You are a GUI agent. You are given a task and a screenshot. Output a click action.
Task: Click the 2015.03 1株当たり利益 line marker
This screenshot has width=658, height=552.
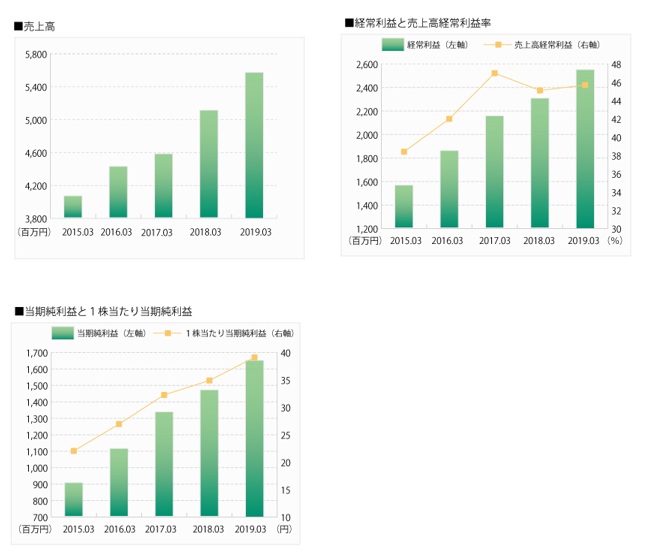(x=73, y=451)
